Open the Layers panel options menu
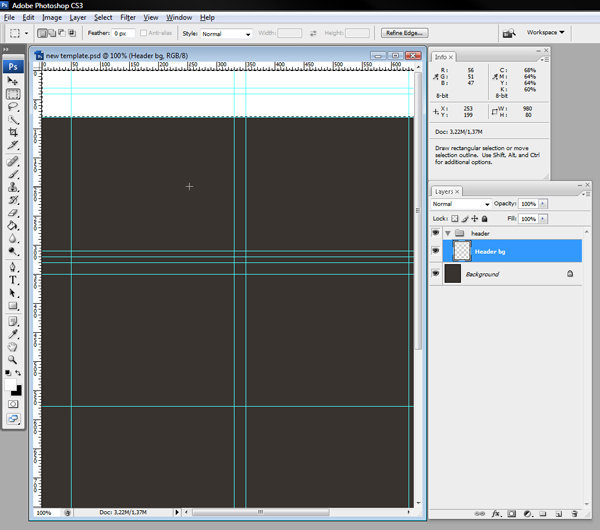Screen dimensions: 600x530 (x=584, y=194)
